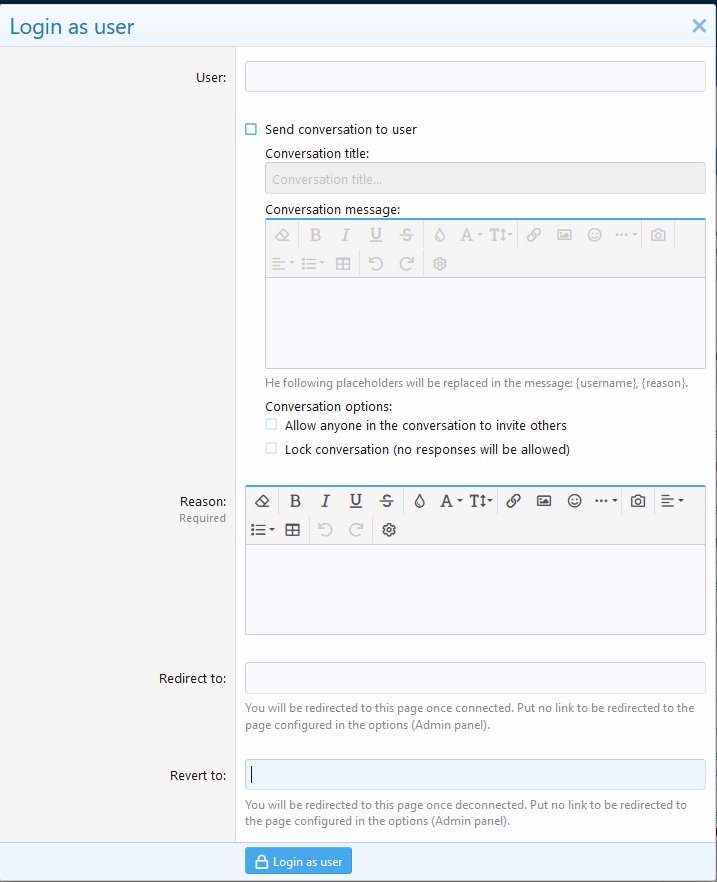This screenshot has width=717, height=882.
Task: Click the eraser icon in Reason toolbar
Action: [262, 501]
